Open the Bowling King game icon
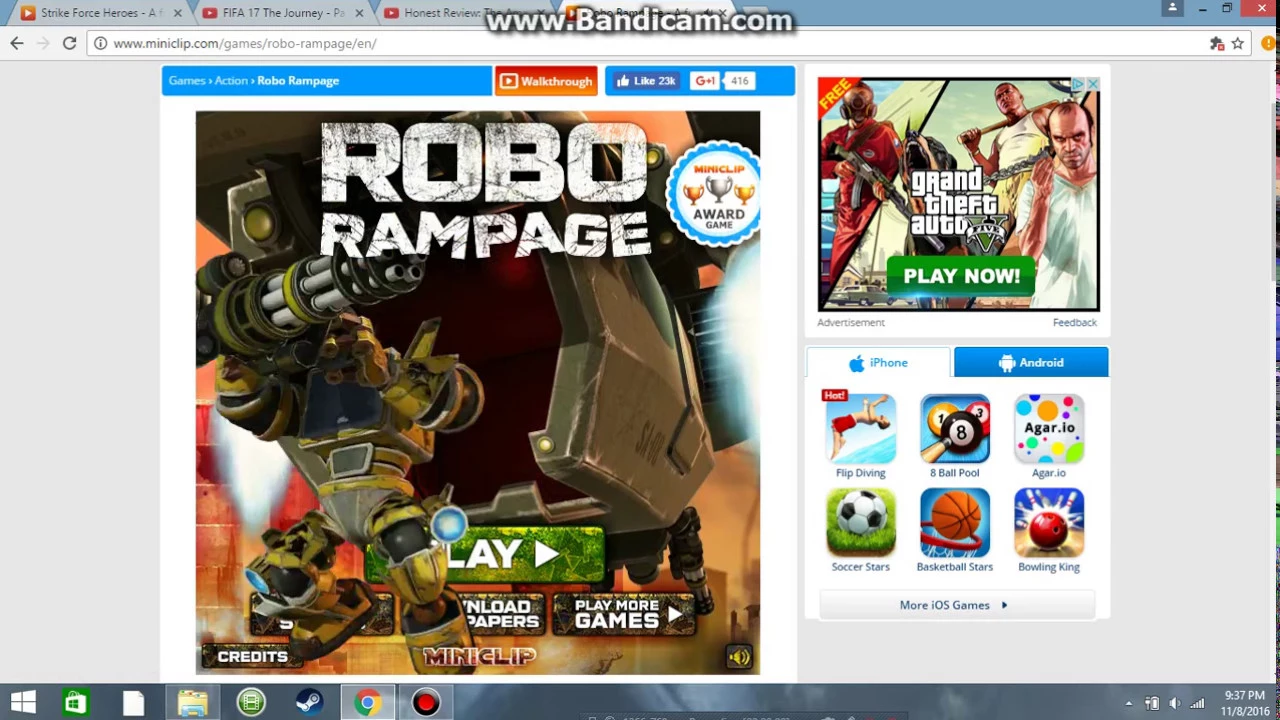 click(1049, 523)
